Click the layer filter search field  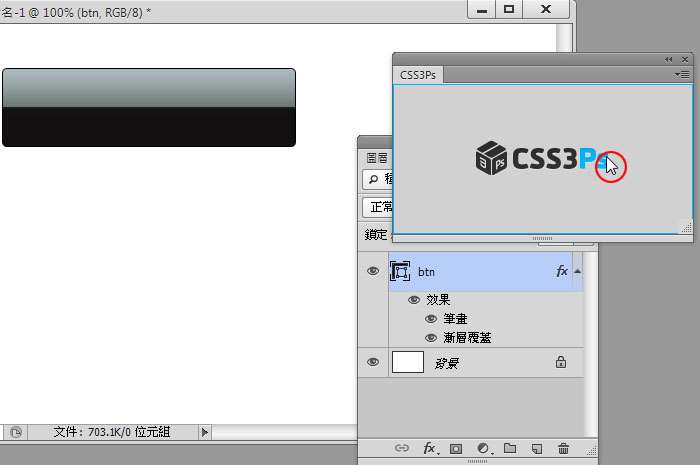[x=378, y=179]
